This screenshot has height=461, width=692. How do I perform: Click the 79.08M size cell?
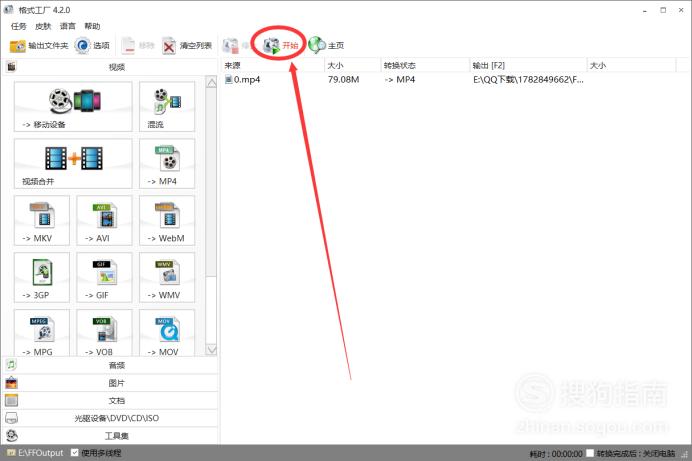pos(343,79)
